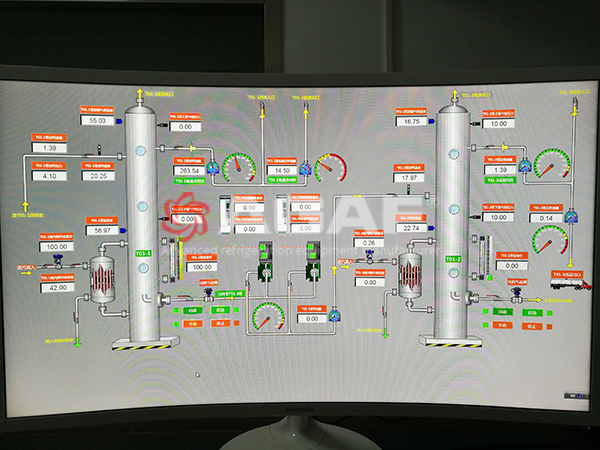Click the blue transmitter below the 0.14 value
Image resolution: width=600 pixels, height=450 pixels.
tap(571, 214)
